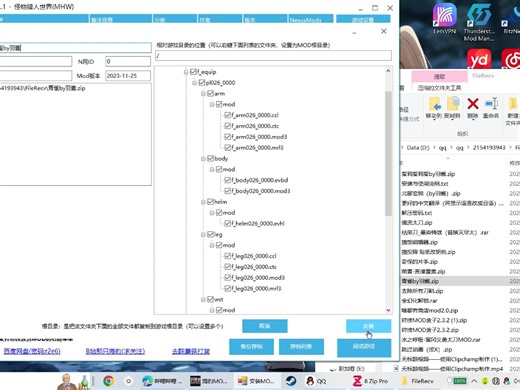The width and height of the screenshot is (520, 390).
Task: Open the red 'yd' desktop app icon
Action: coord(479,59)
